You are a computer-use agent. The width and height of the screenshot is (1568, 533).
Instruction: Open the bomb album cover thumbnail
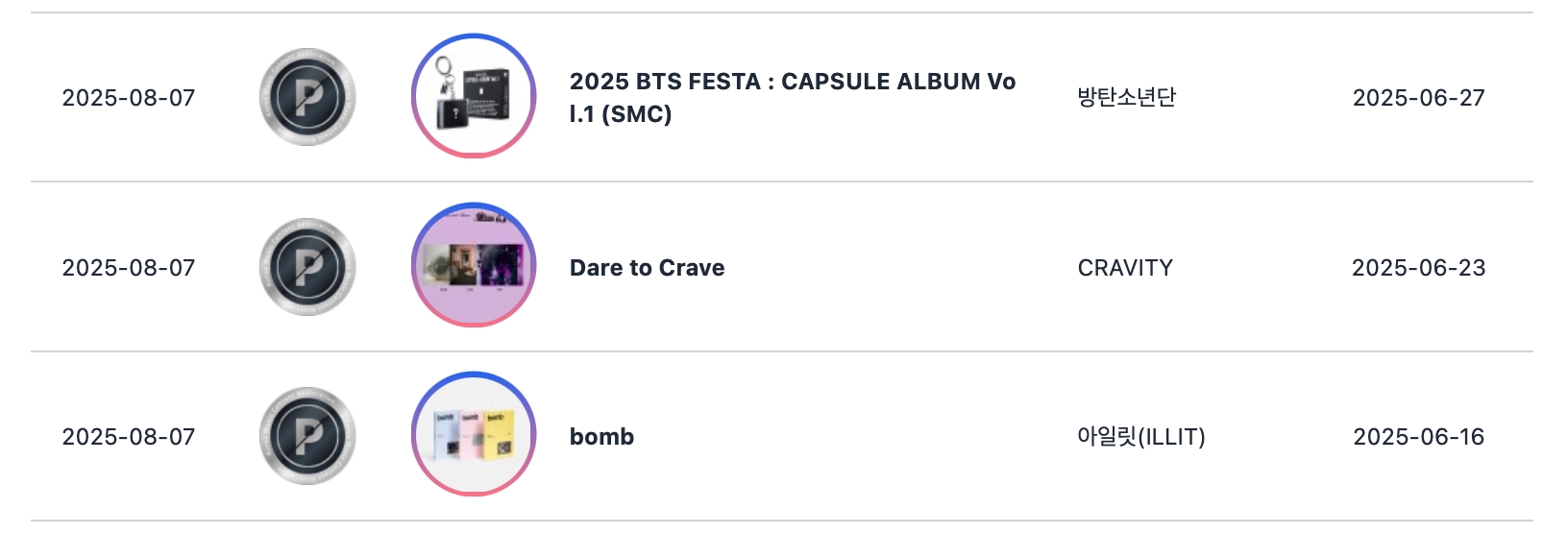coord(474,434)
